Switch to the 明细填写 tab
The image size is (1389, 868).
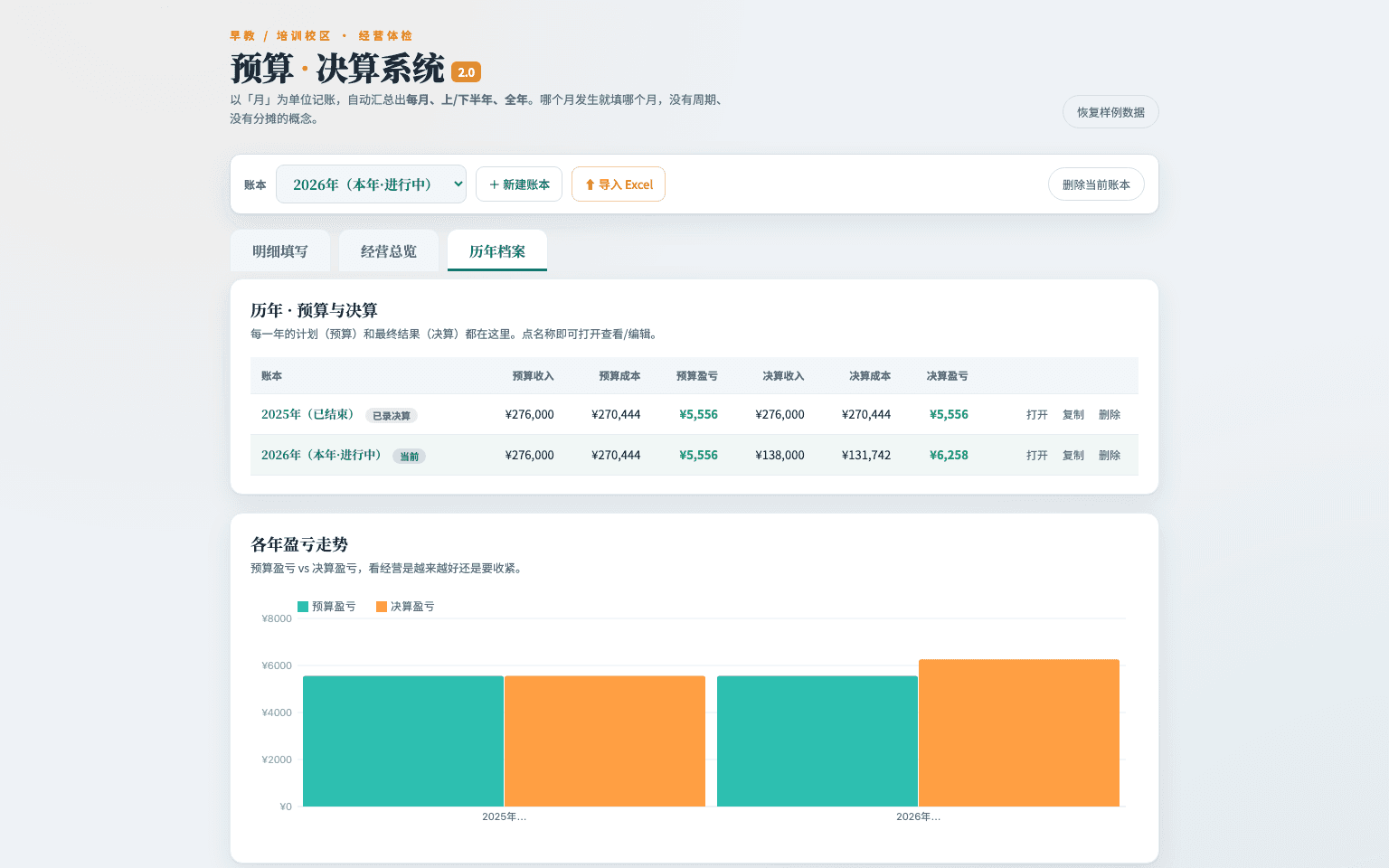280,251
